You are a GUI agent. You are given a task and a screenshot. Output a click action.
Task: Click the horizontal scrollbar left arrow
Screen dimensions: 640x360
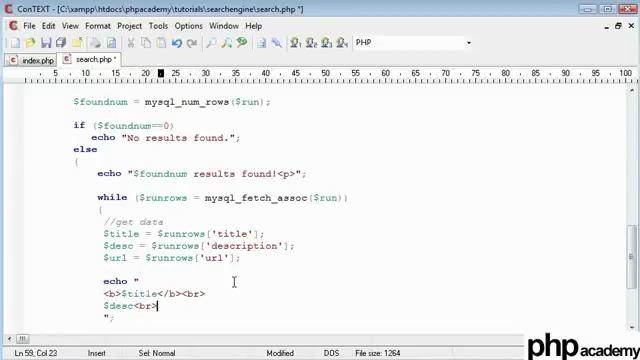tap(9, 339)
